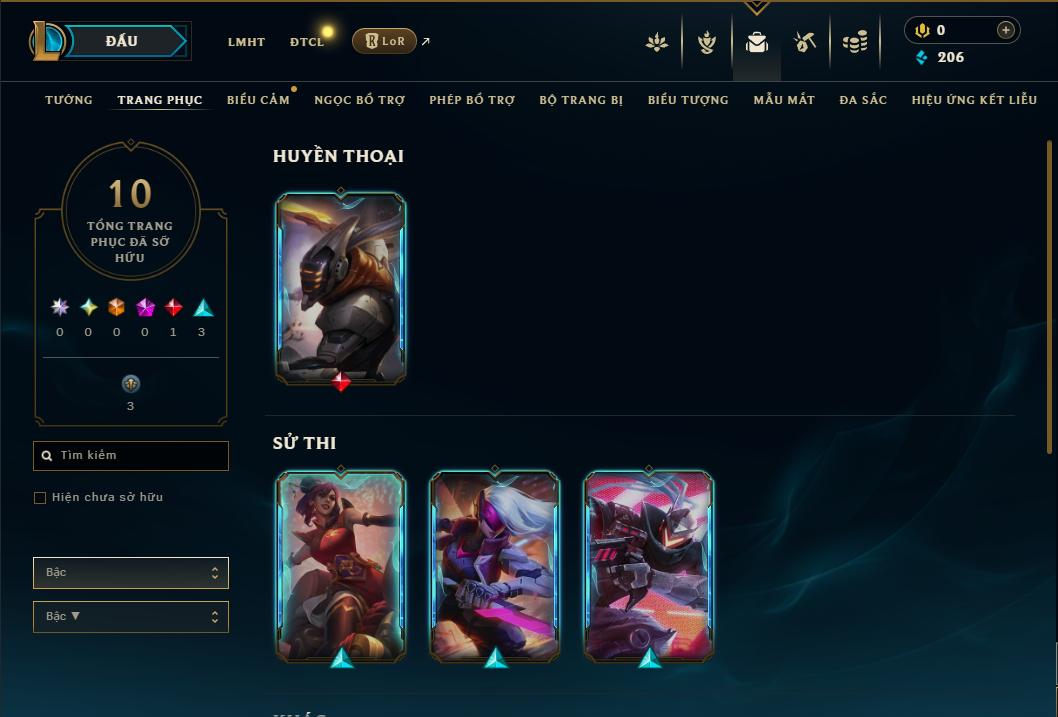Switch to the TƯỚNG tab

69,100
